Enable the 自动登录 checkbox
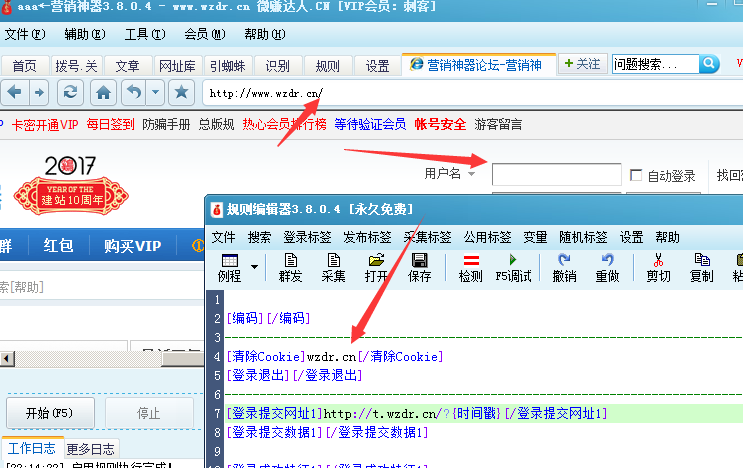The height and width of the screenshot is (468, 743). click(x=636, y=175)
